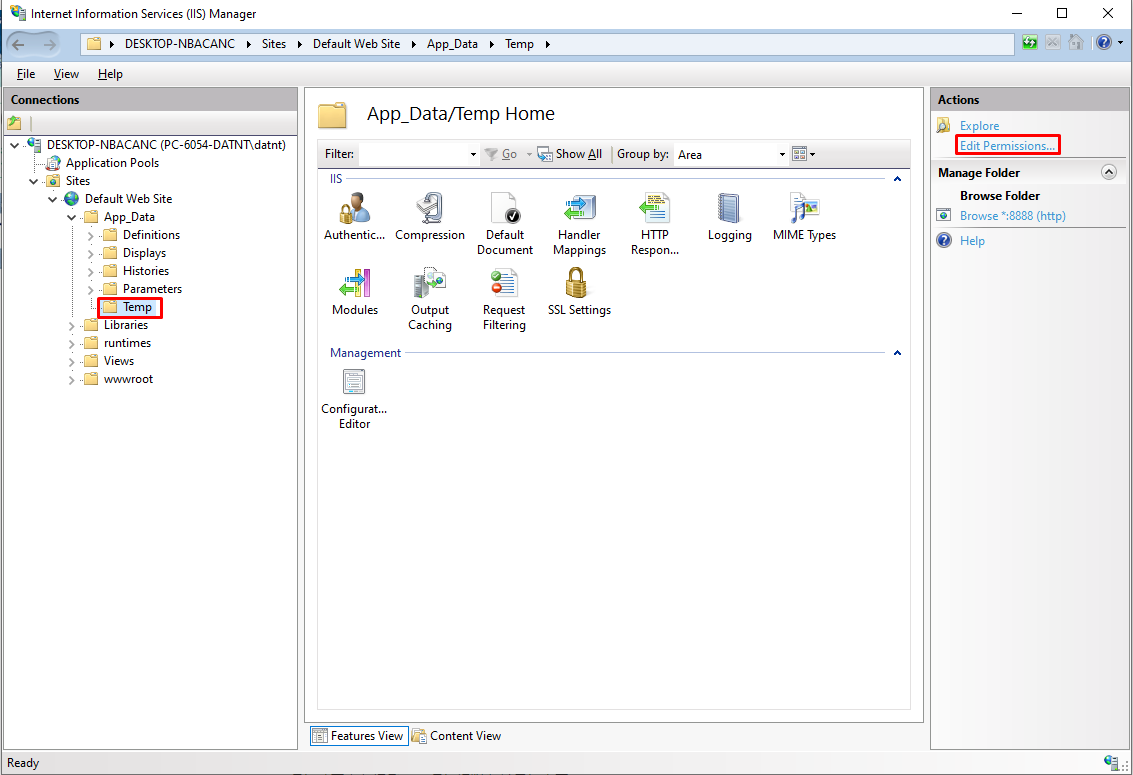This screenshot has width=1133, height=775.
Task: Select the runtimes folder
Action: [x=127, y=343]
